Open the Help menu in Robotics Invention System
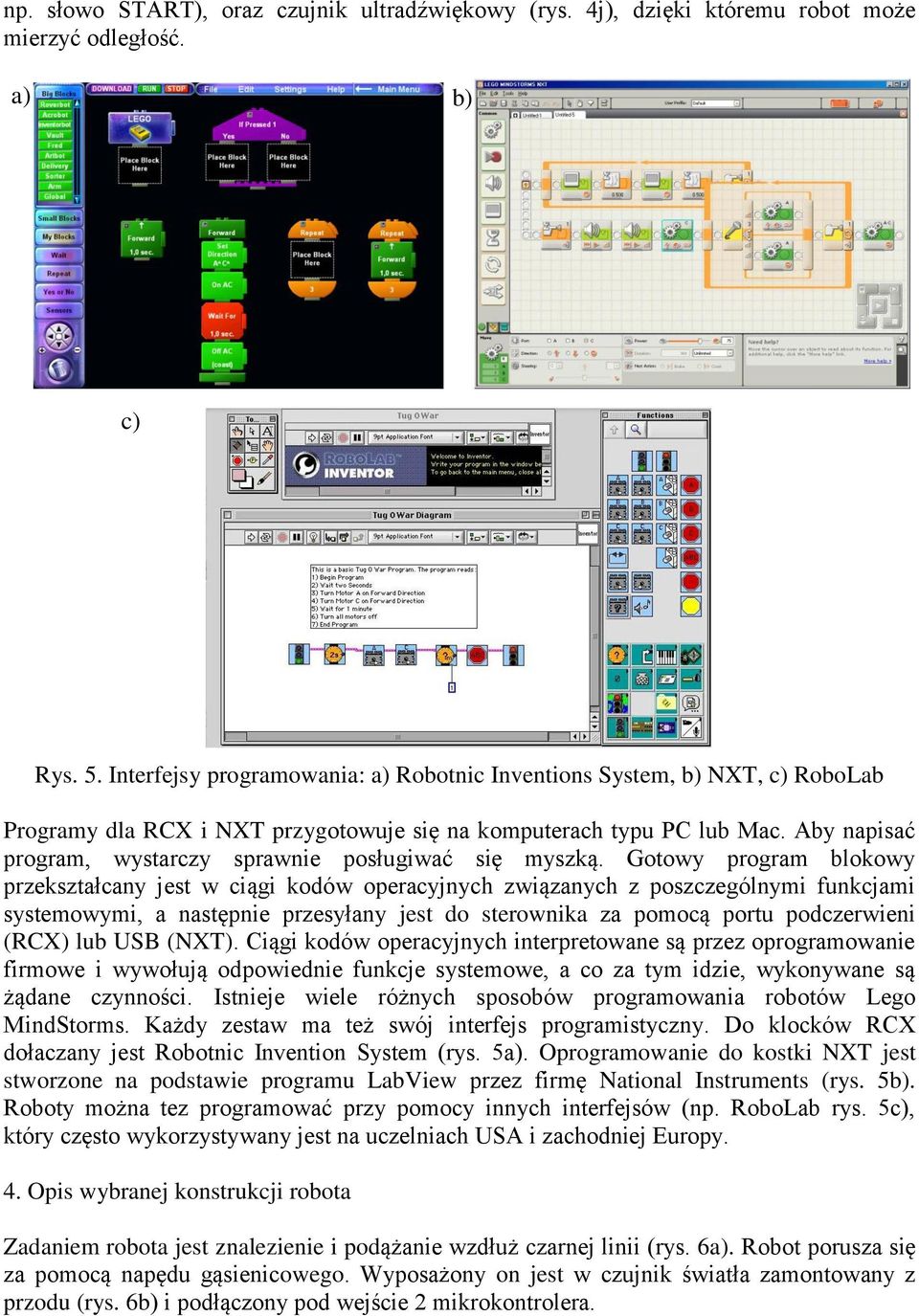The width and height of the screenshot is (919, 1316). 335,89
